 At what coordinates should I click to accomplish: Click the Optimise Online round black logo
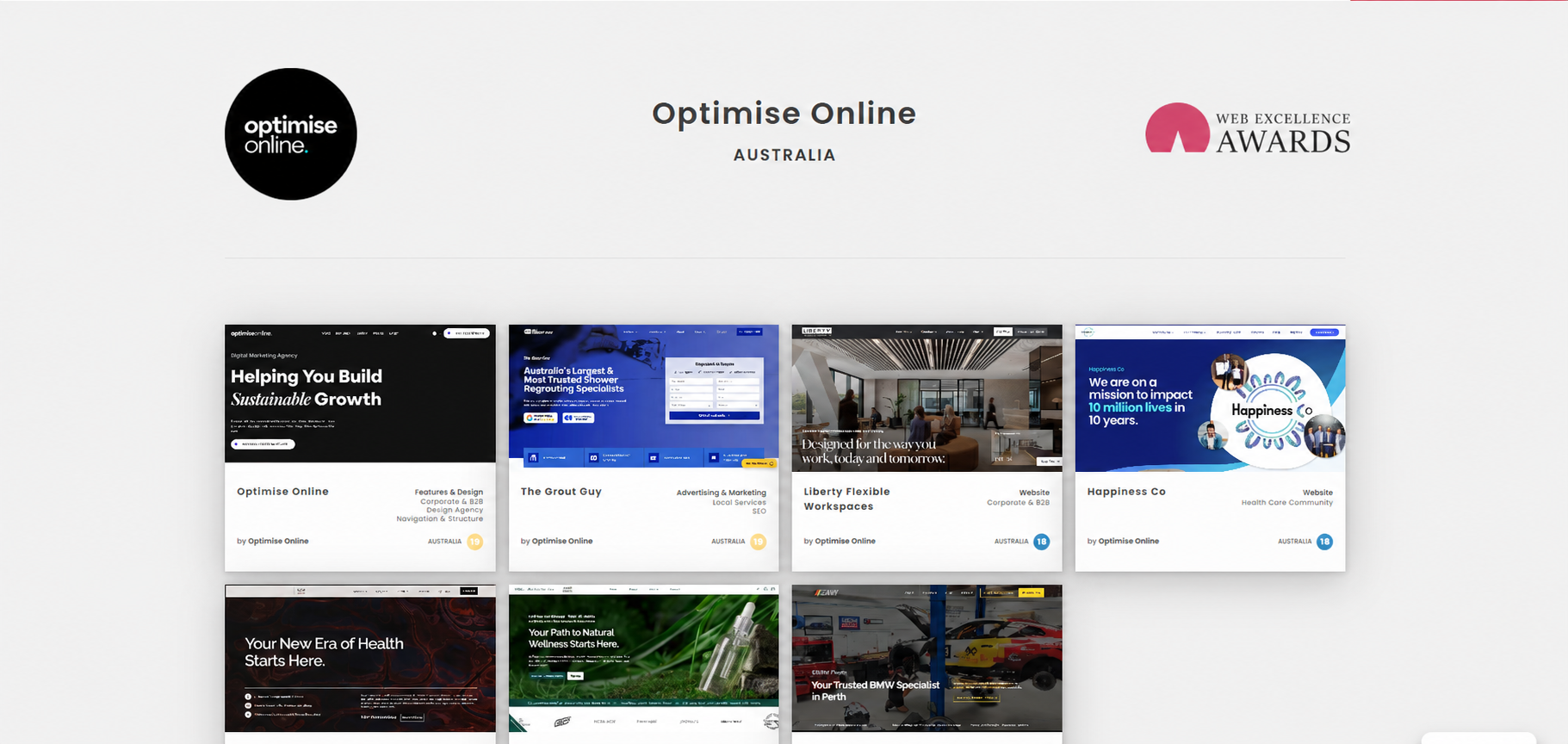[291, 134]
